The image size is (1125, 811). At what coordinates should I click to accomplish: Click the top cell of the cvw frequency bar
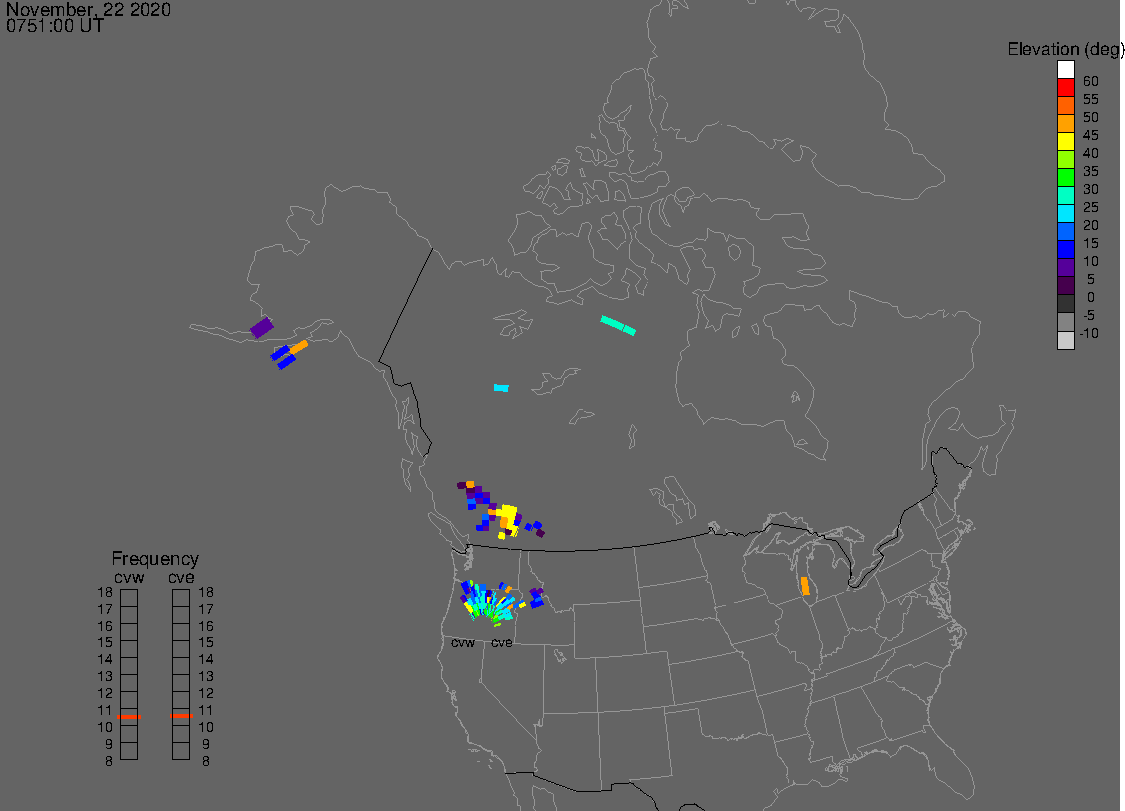point(129,598)
